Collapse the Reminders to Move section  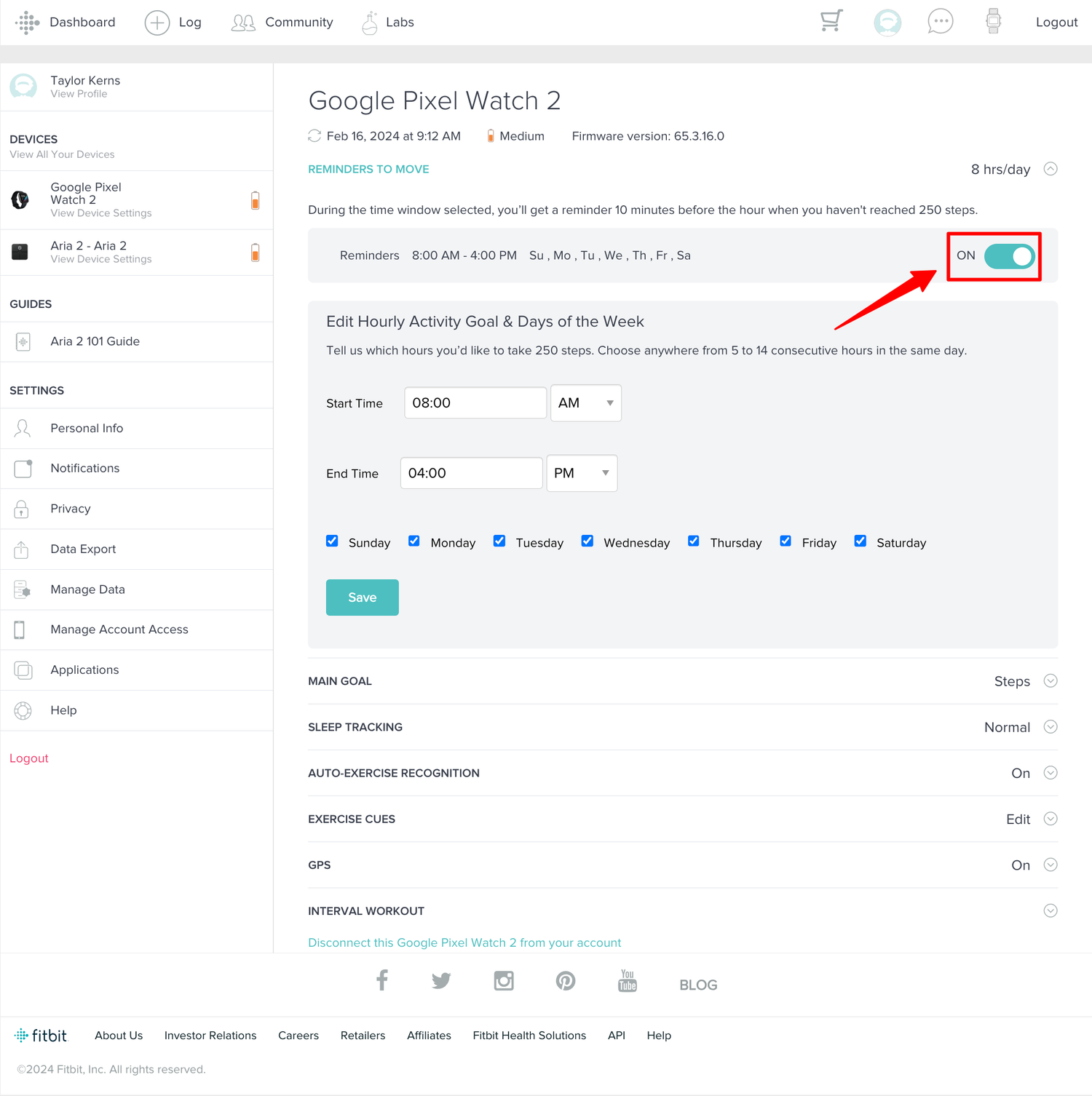[x=1050, y=170]
